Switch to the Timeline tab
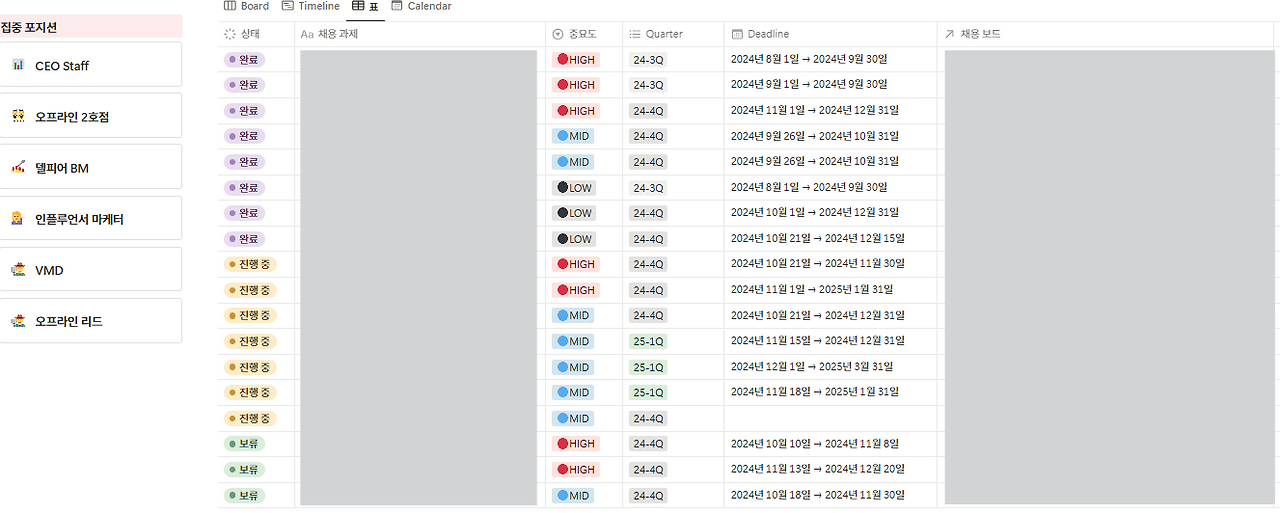1280x513 pixels. [x=311, y=6]
